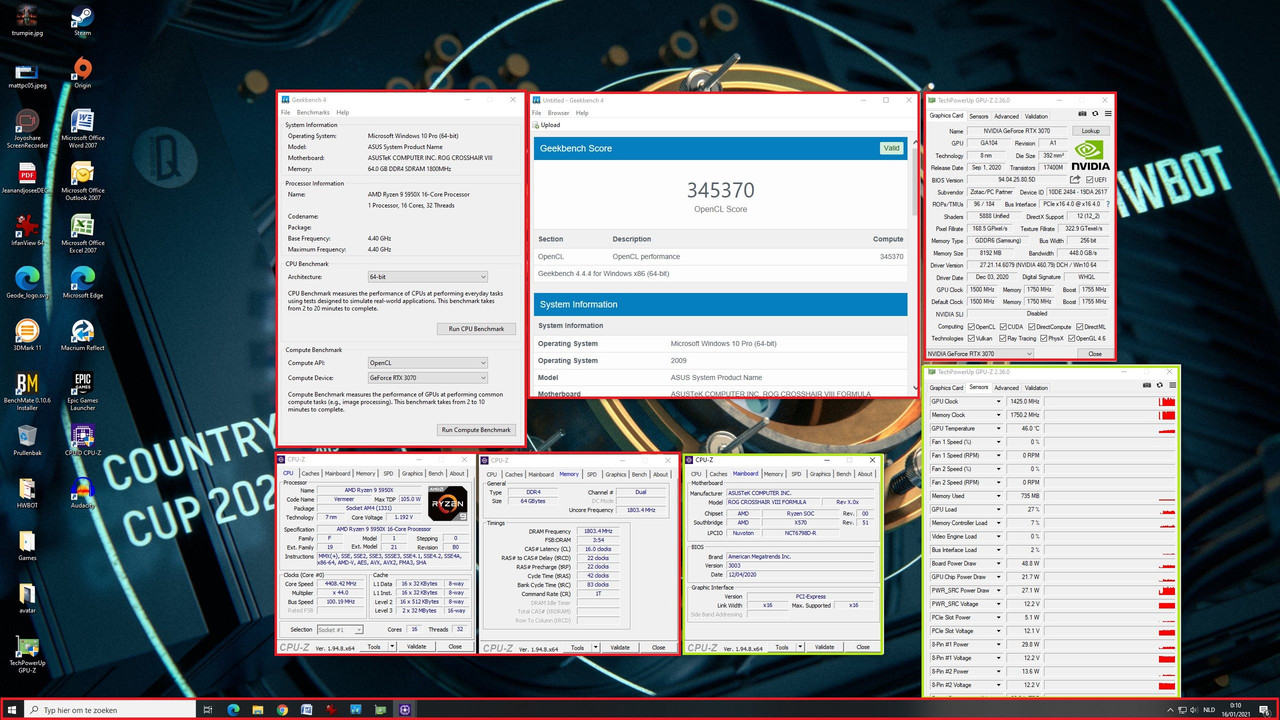1280x720 pixels.
Task: Switch to Advanced tab in GPU-Z Graphics Card
Action: pyautogui.click(x=1006, y=116)
